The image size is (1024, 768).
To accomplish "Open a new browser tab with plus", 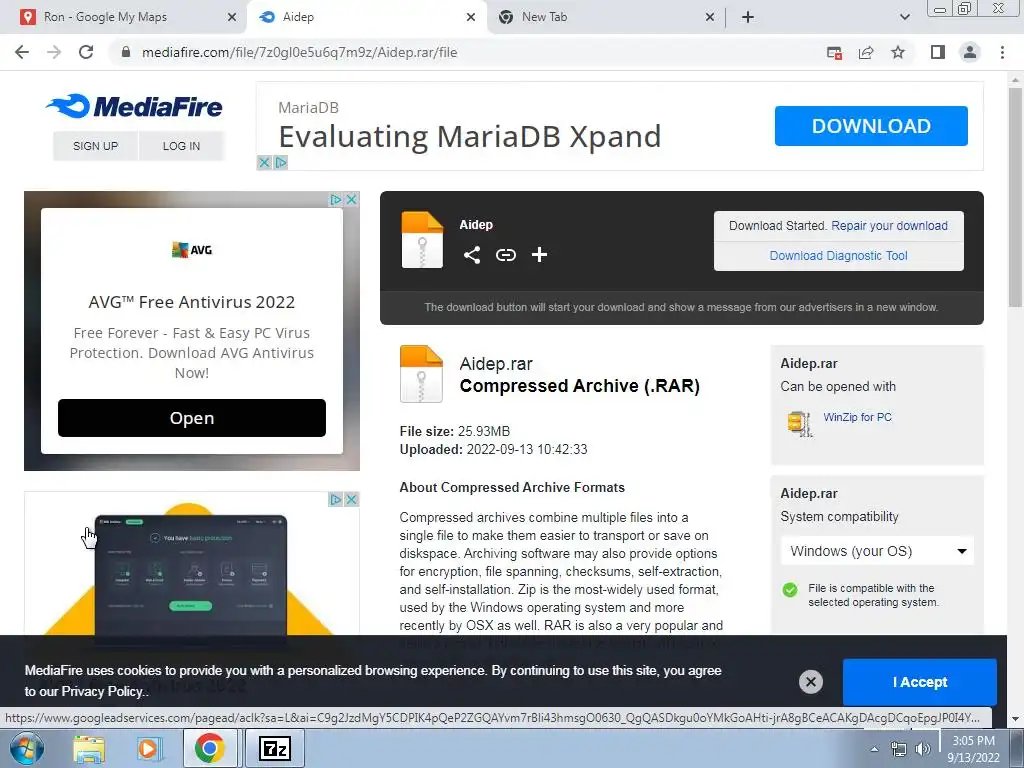I will click(748, 17).
